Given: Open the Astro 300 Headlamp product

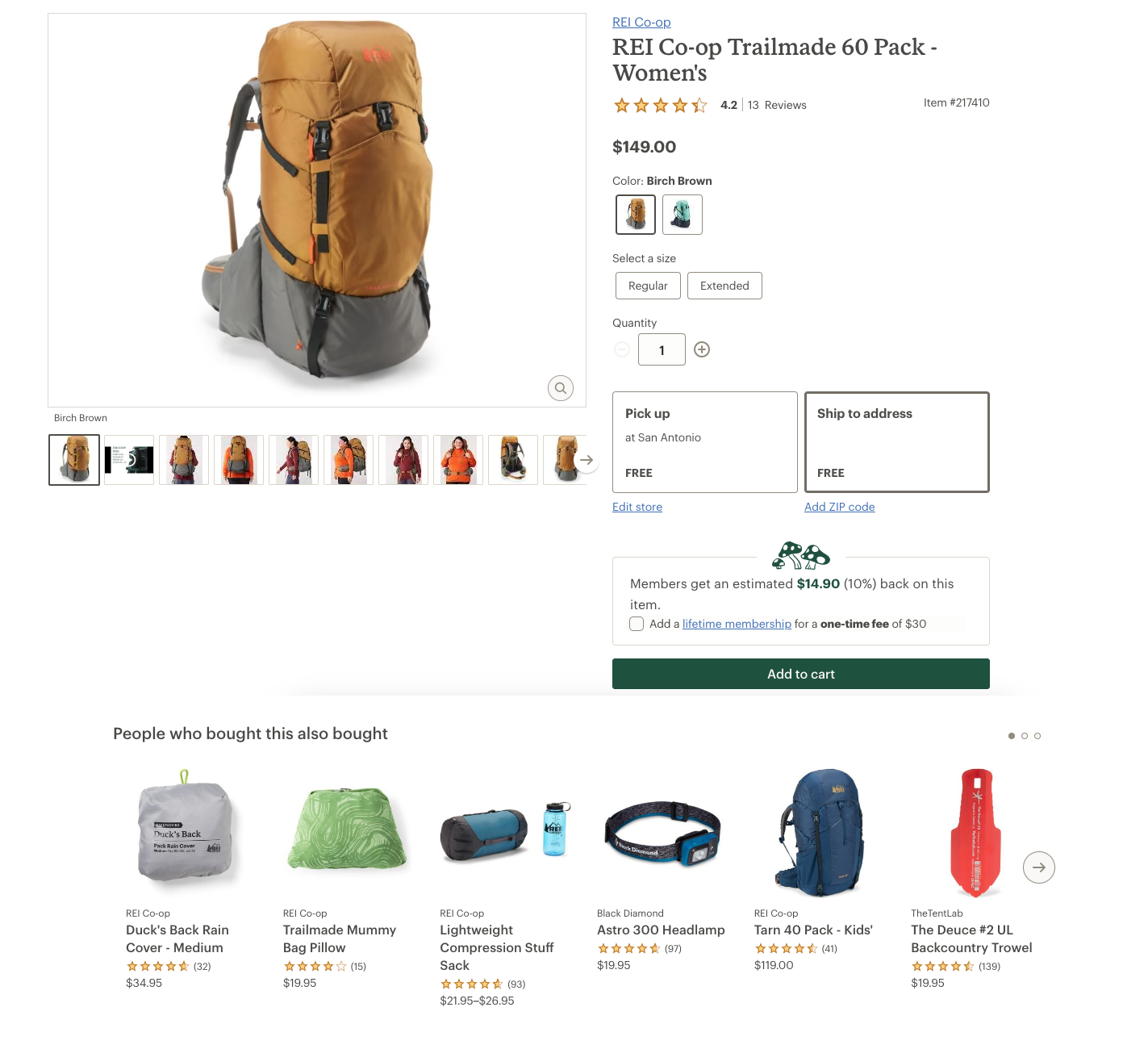Looking at the screenshot, I should coord(661,930).
